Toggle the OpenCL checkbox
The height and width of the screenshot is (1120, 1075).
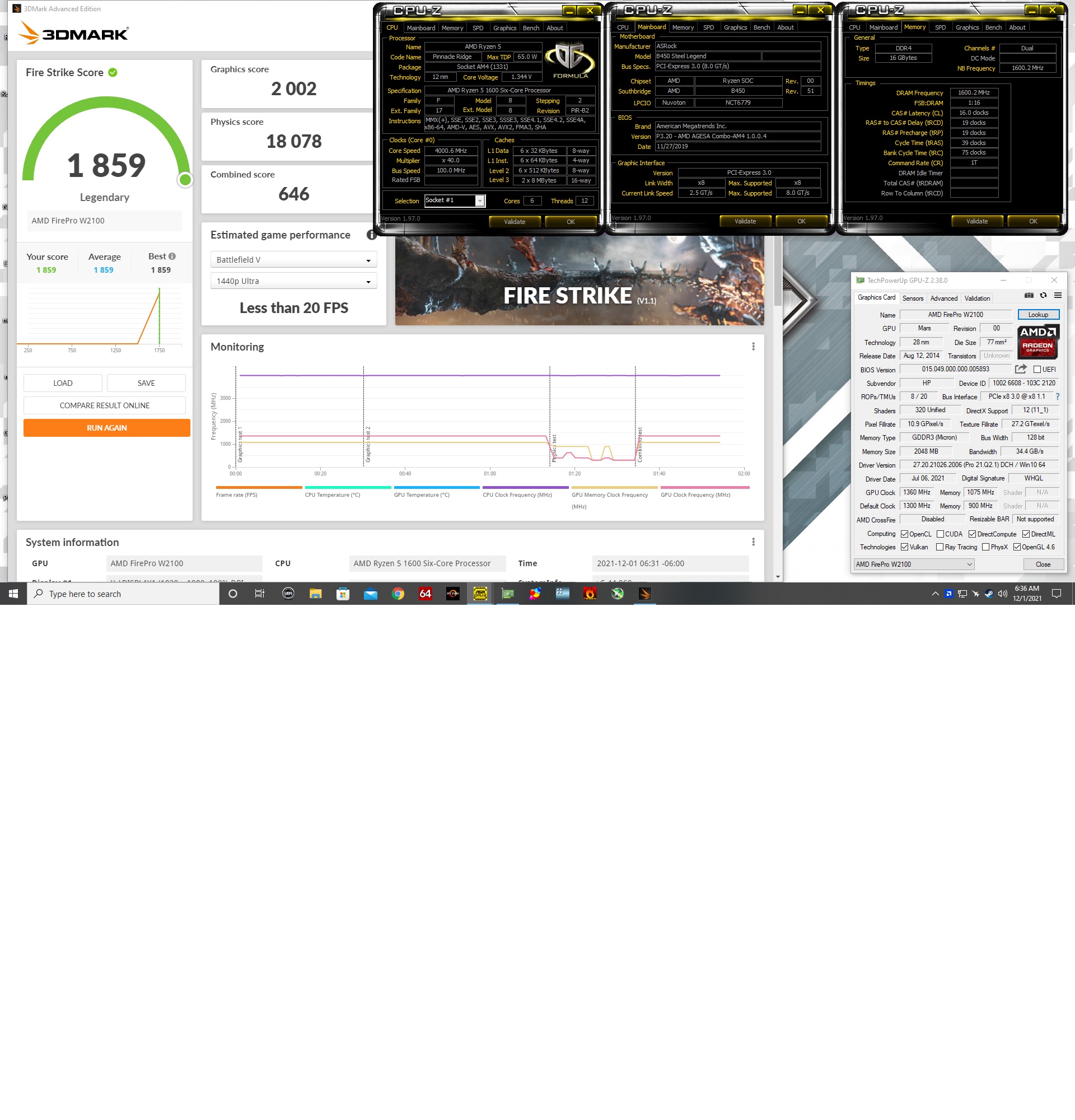click(904, 534)
